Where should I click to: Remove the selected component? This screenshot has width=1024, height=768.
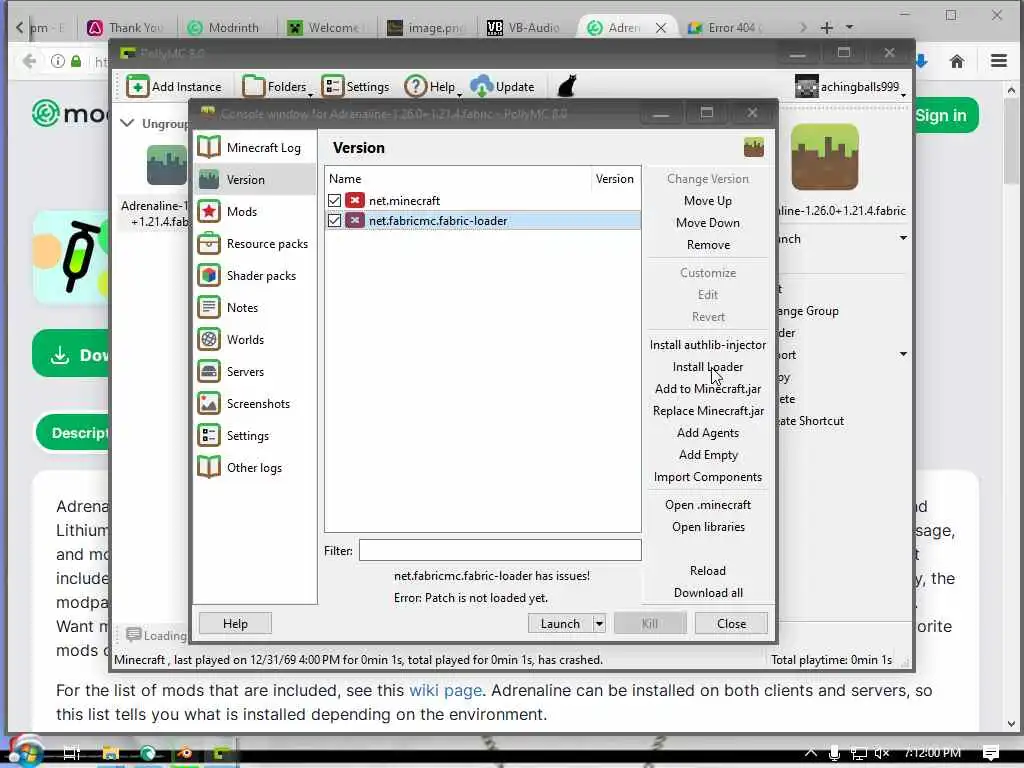click(708, 245)
